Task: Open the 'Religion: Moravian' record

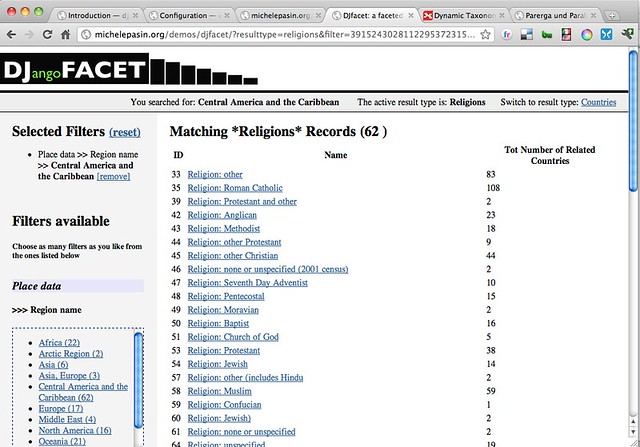Action: pyautogui.click(x=223, y=310)
